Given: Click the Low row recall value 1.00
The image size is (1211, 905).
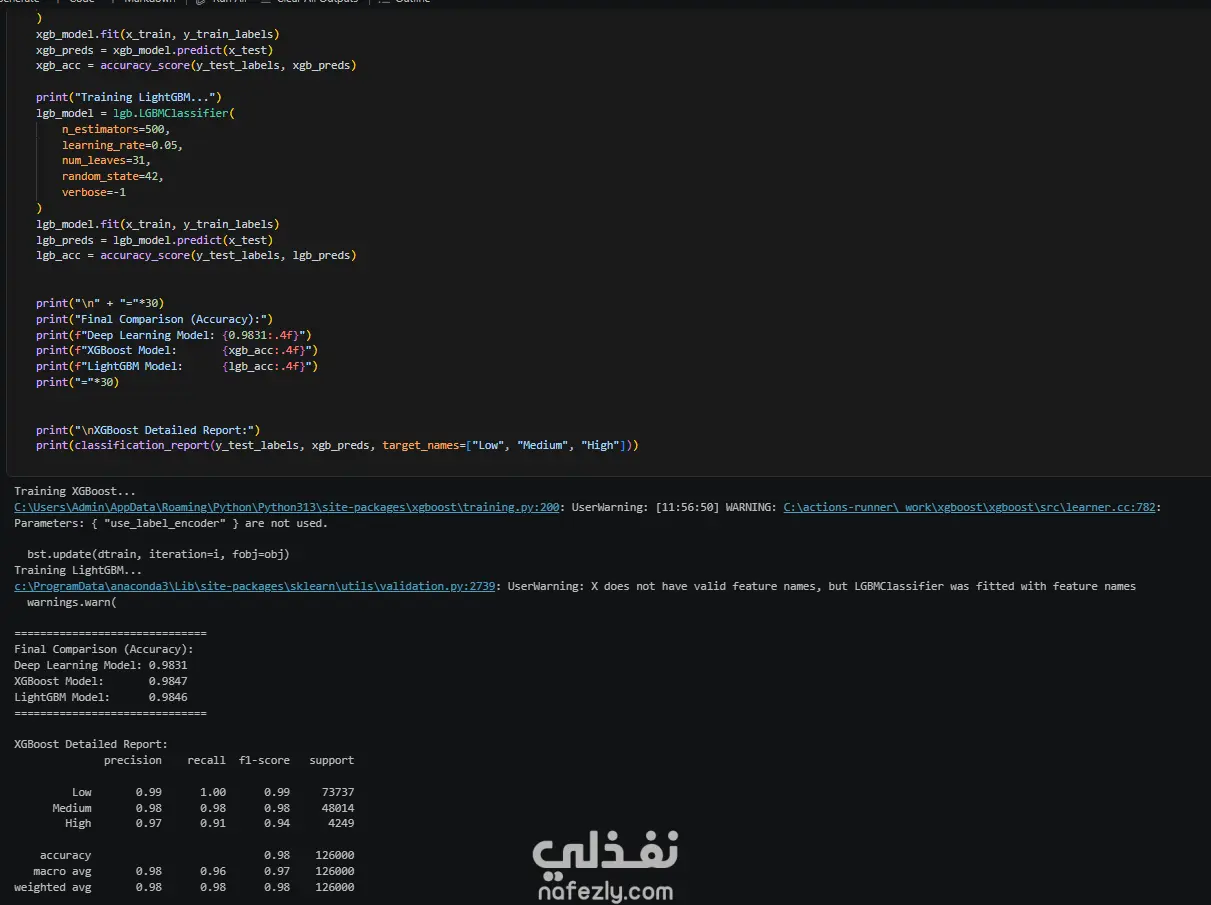Looking at the screenshot, I should pos(213,792).
